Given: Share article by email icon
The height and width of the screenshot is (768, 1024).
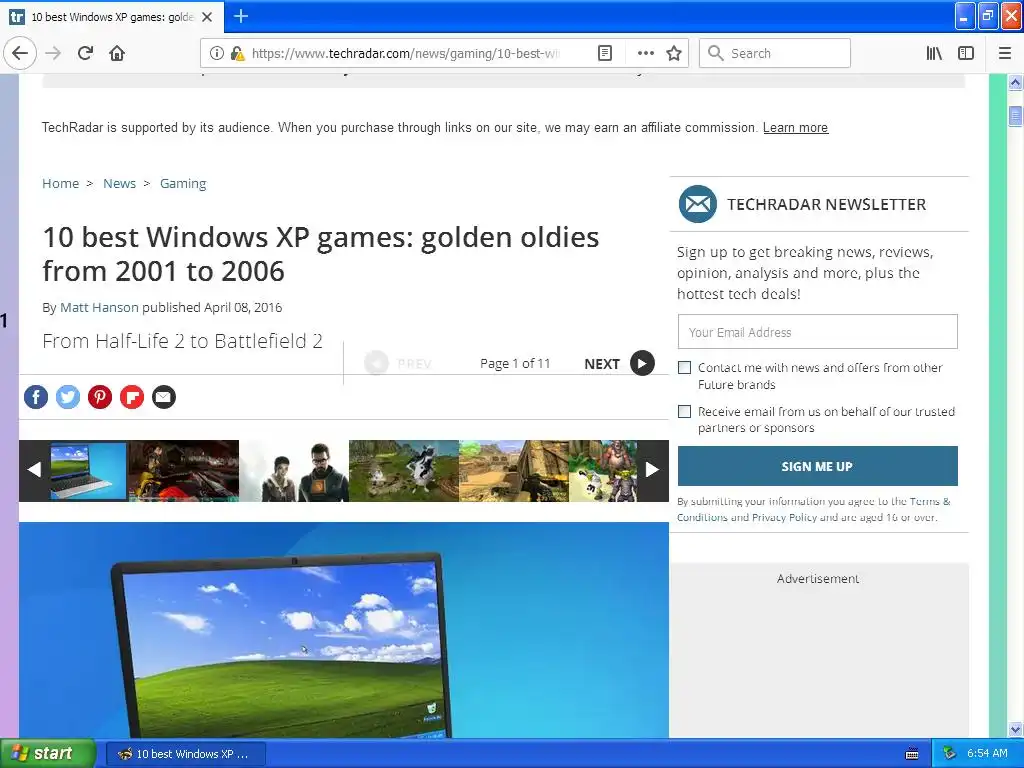Looking at the screenshot, I should 164,396.
